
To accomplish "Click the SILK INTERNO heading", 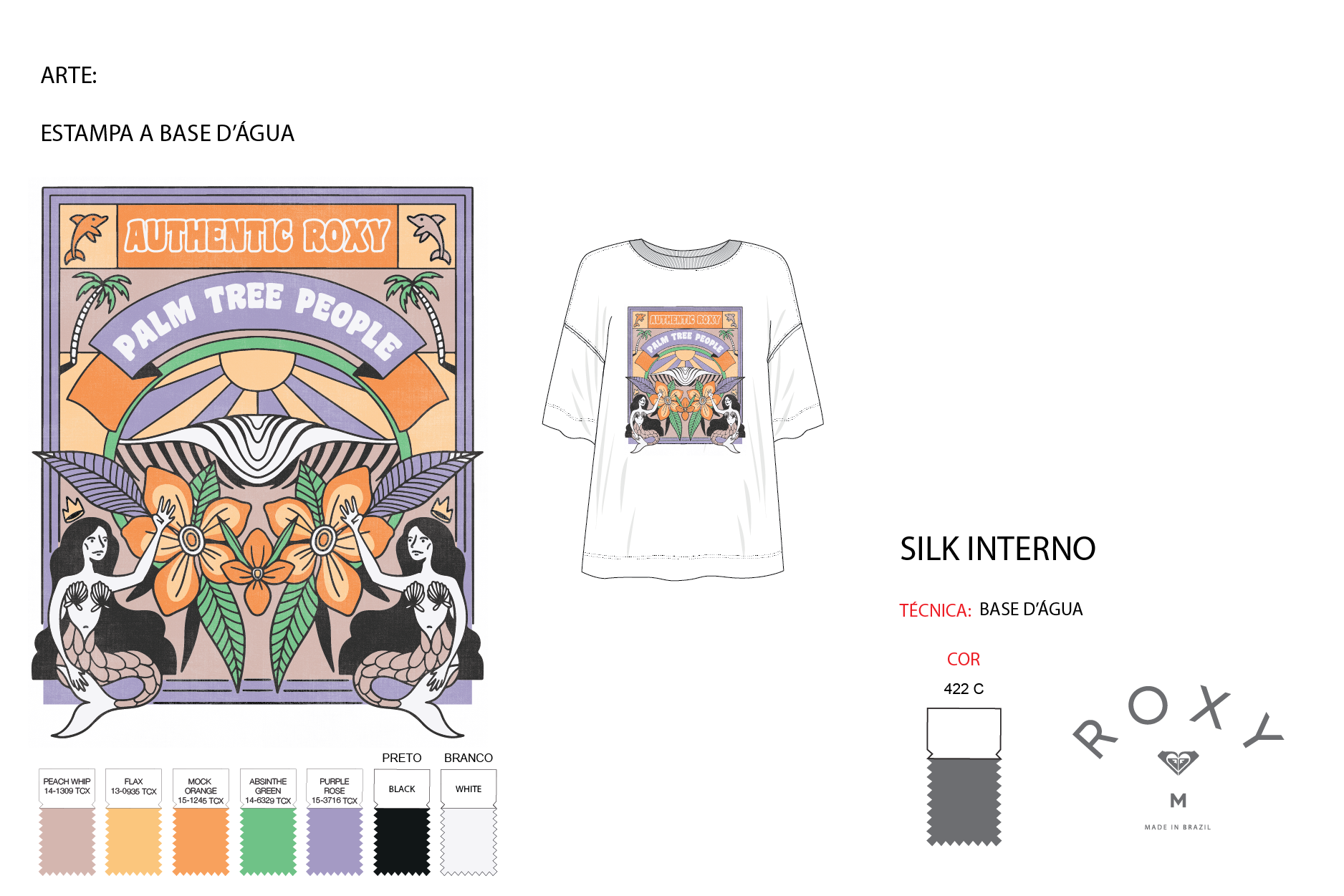I will 997,549.
